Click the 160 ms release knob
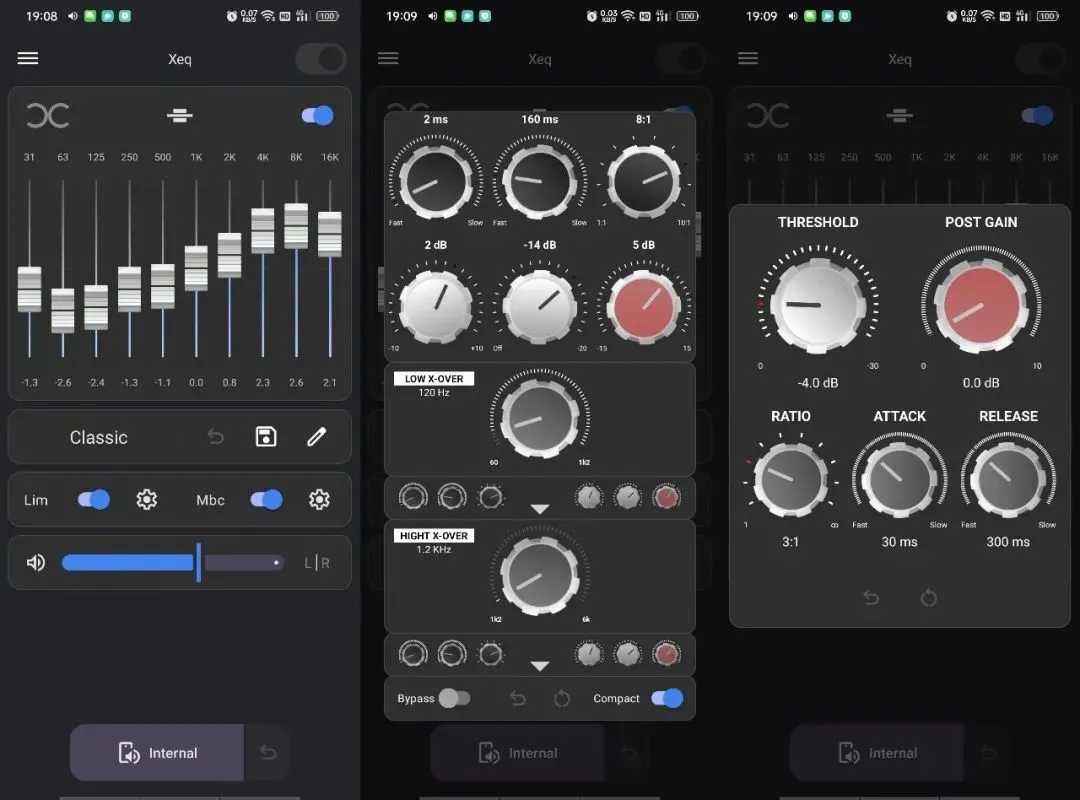The height and width of the screenshot is (800, 1080). pyautogui.click(x=540, y=181)
